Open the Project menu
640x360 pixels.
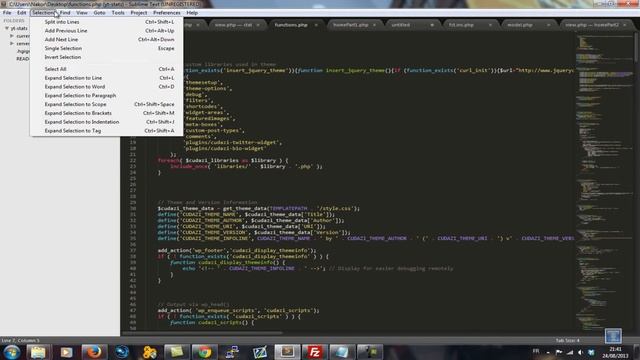(139, 13)
